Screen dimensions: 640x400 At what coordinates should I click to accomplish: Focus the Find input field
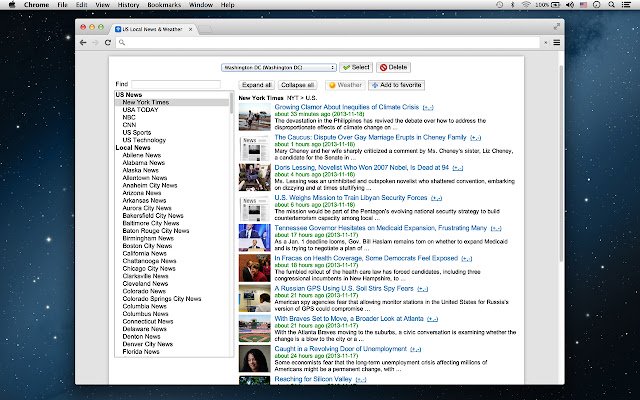pyautogui.click(x=176, y=84)
